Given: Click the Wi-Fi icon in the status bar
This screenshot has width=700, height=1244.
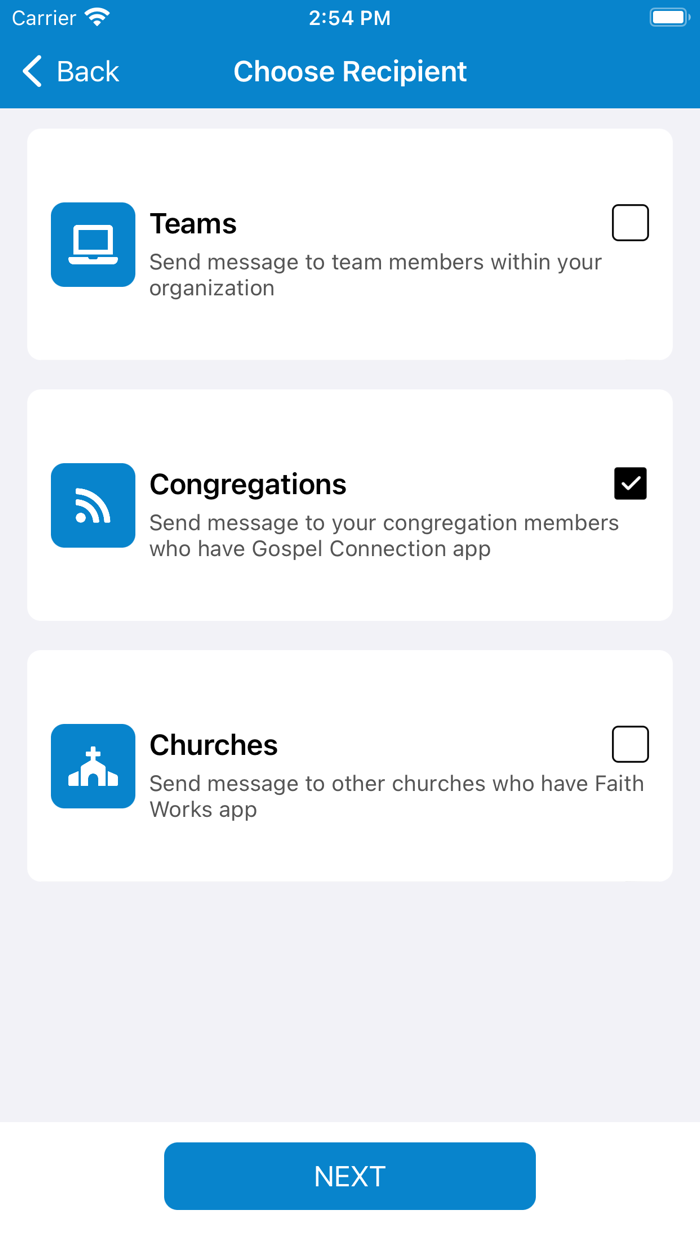Looking at the screenshot, I should click(x=97, y=15).
